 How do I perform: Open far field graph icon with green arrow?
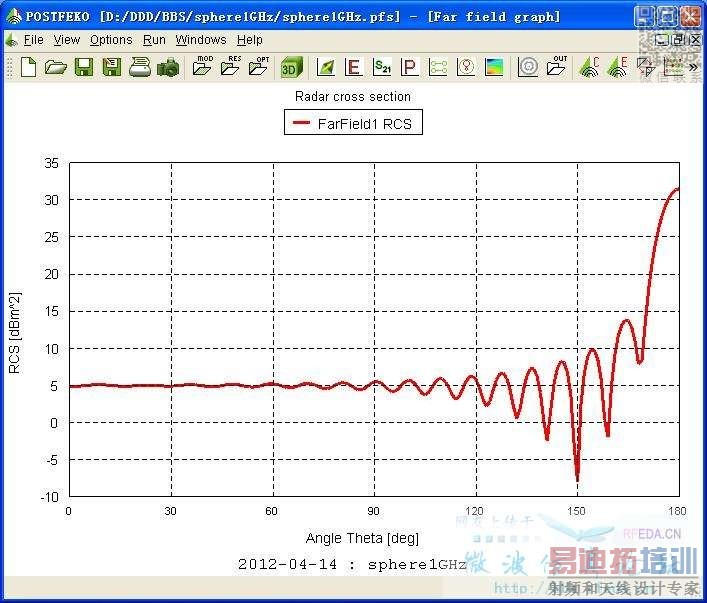(x=326, y=68)
